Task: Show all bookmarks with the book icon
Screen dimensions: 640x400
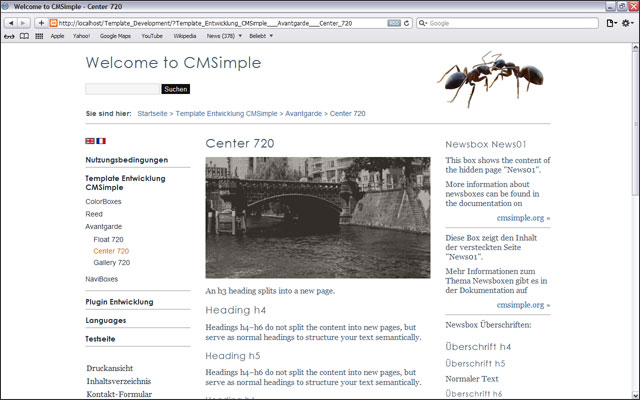Action: (24, 36)
